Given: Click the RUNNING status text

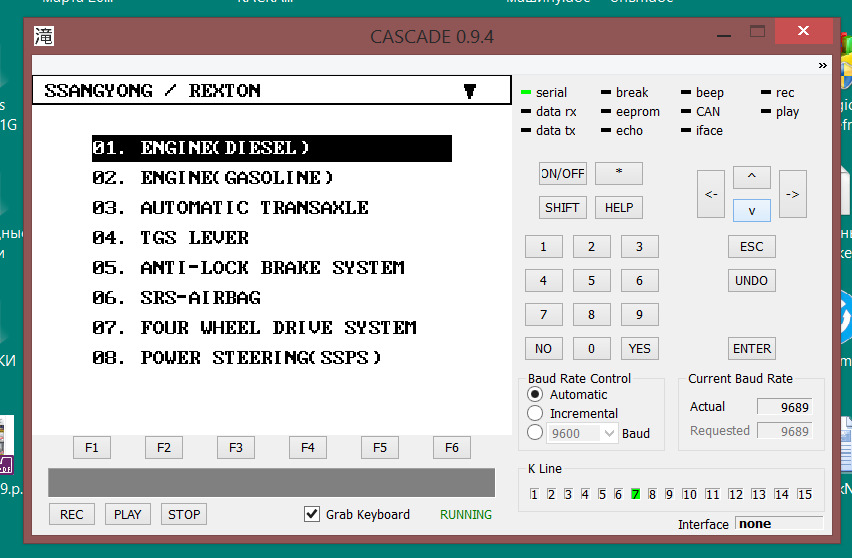Looking at the screenshot, I should tap(466, 515).
